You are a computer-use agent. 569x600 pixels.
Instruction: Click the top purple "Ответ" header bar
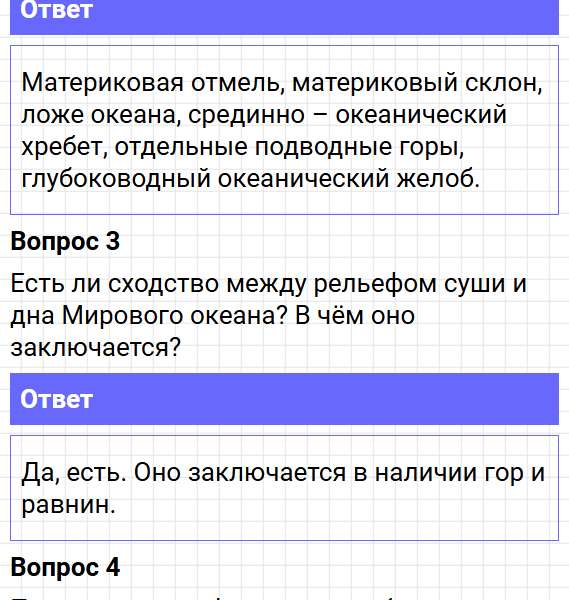tap(284, 17)
